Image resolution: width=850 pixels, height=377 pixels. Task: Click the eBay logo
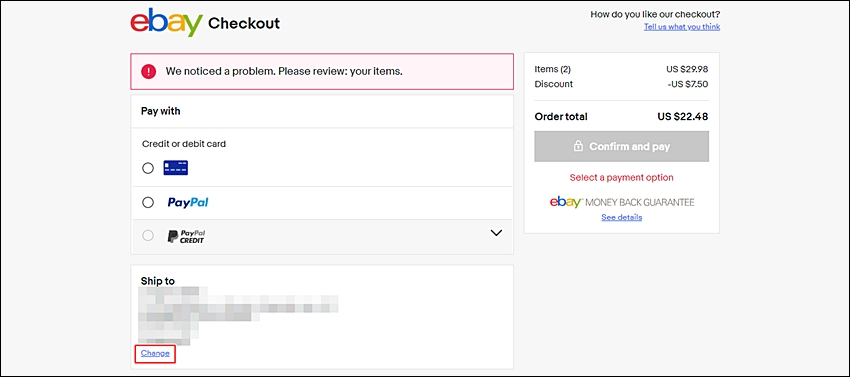166,23
